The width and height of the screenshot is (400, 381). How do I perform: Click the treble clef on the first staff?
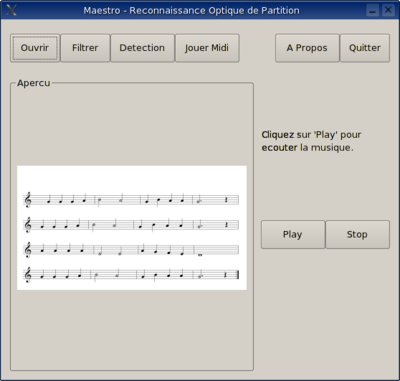[28, 200]
